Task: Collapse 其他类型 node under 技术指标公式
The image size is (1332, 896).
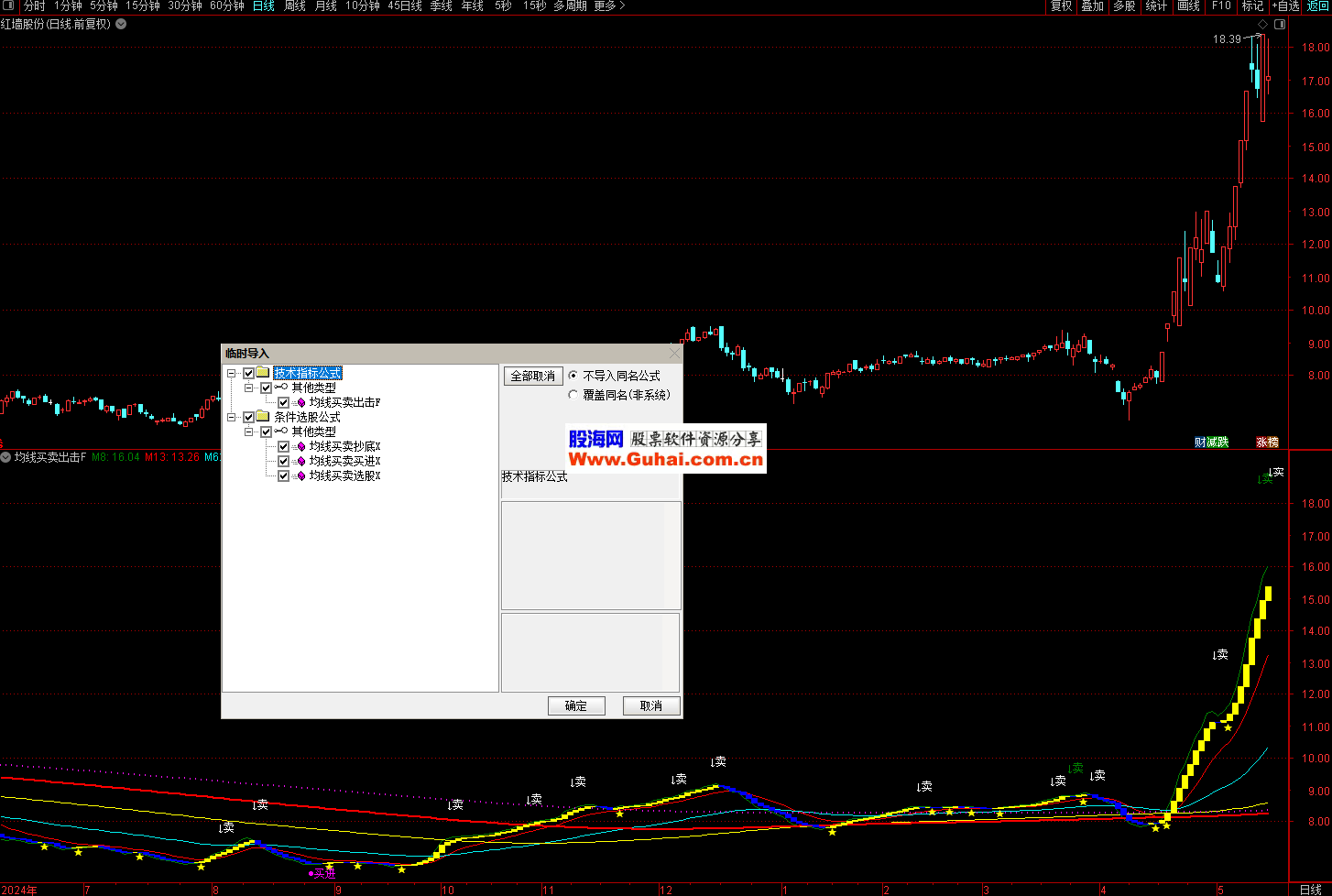Action: tap(249, 388)
